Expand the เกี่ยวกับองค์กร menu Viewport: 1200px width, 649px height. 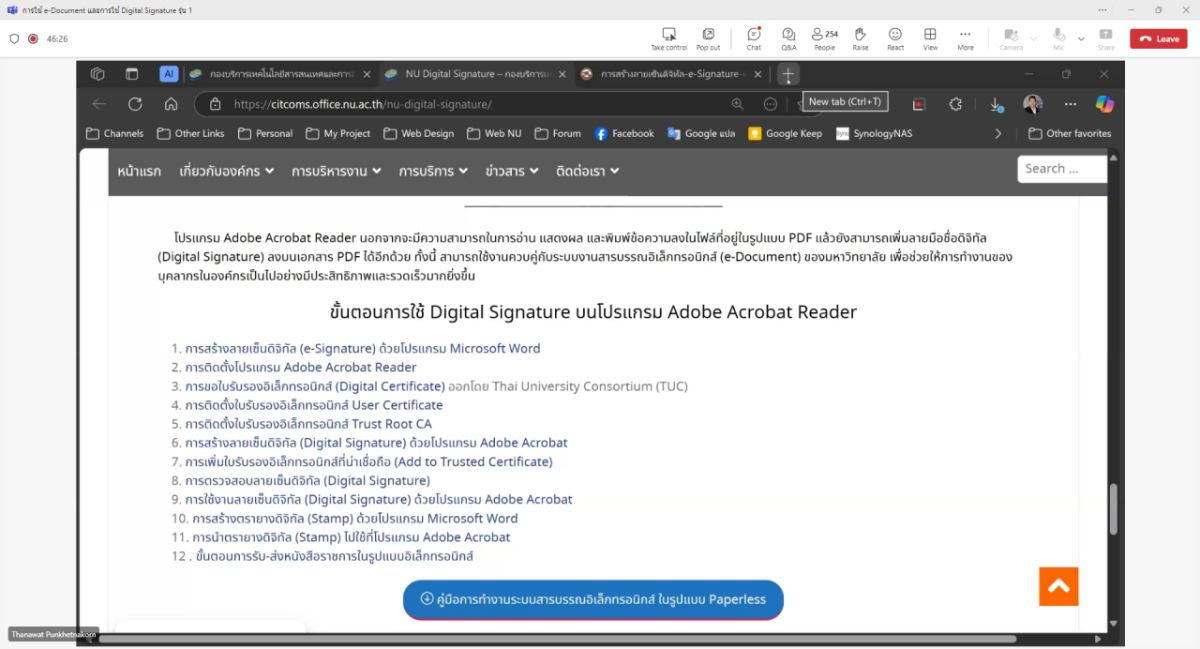pos(226,171)
